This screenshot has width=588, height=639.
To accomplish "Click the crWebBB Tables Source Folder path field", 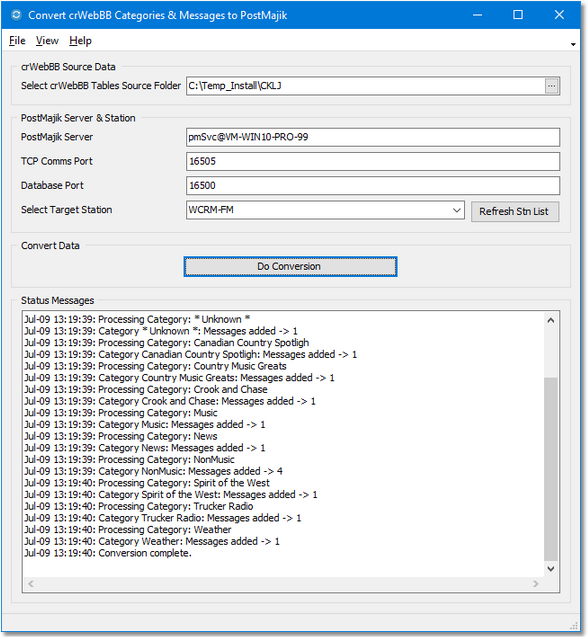I will 366,86.
